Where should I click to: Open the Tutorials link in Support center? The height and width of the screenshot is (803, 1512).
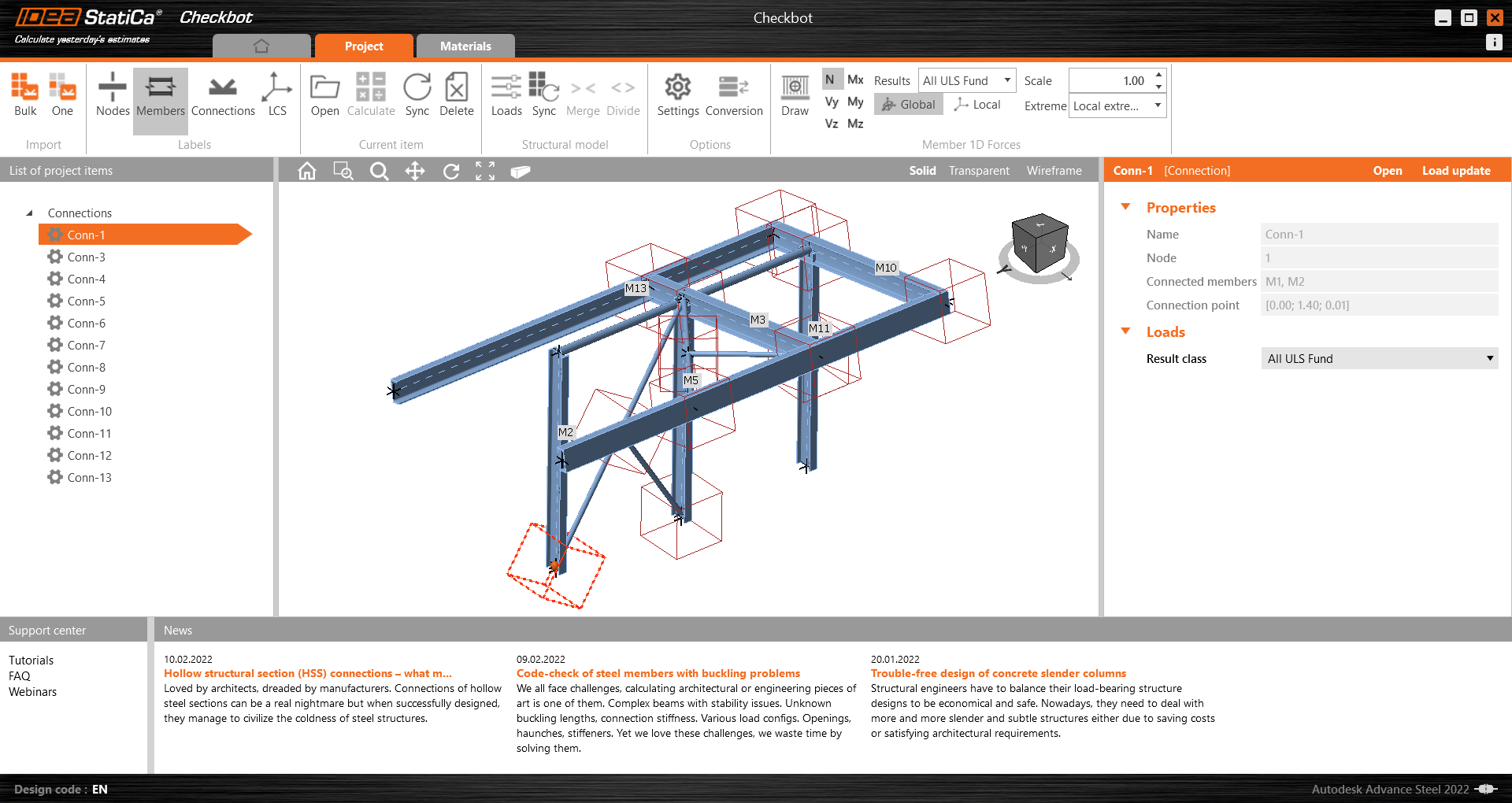(31, 660)
